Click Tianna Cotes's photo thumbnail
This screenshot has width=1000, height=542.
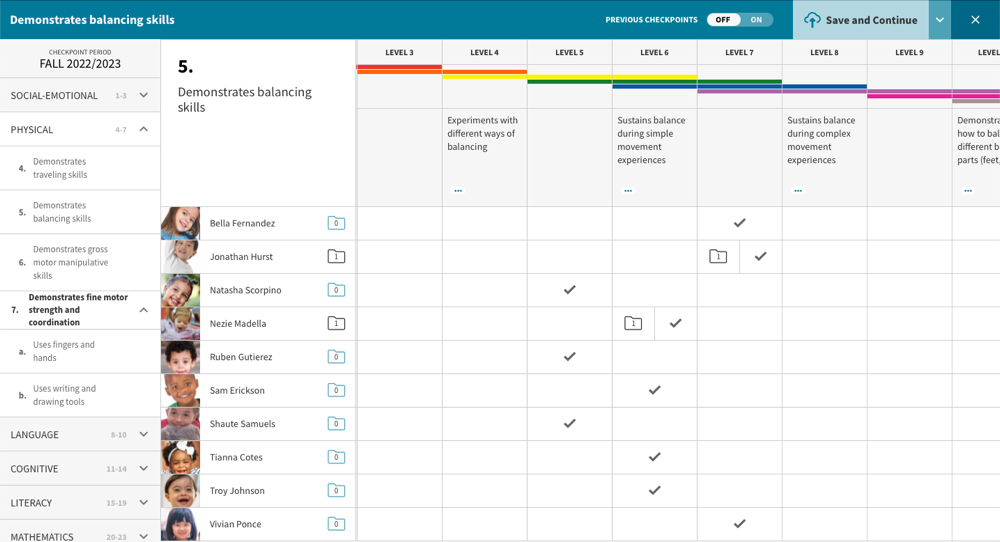pyautogui.click(x=181, y=457)
